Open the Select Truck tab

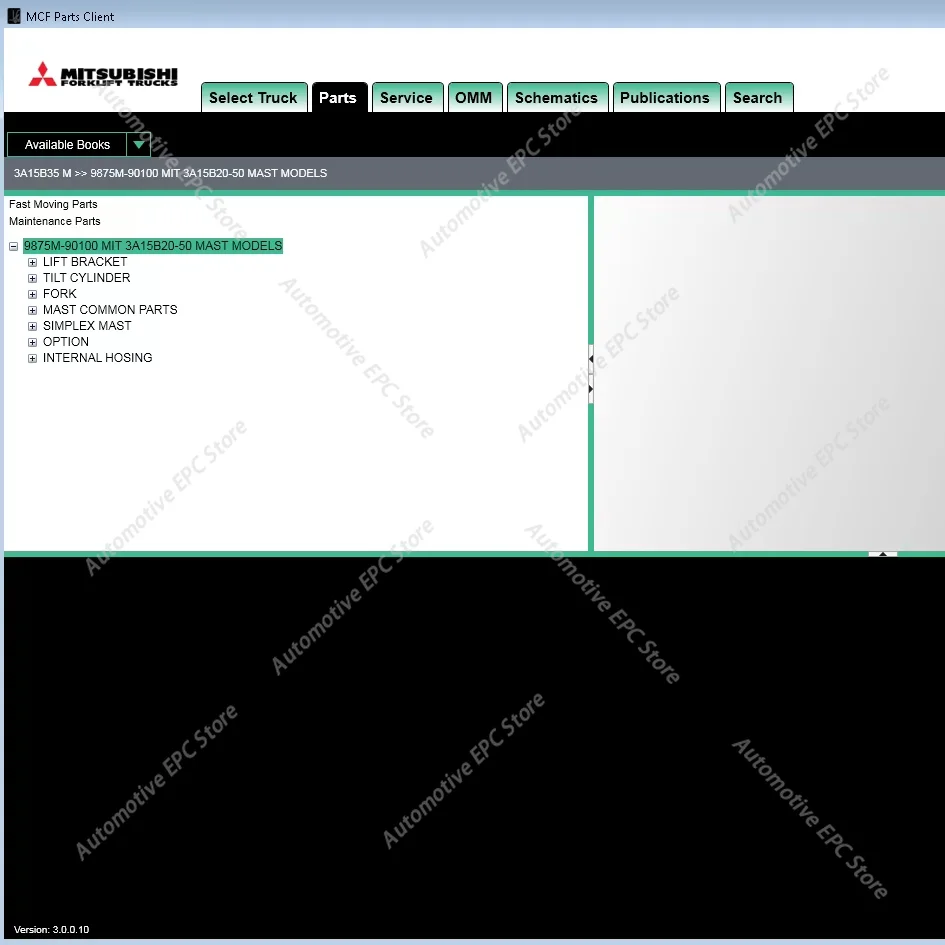pos(254,97)
